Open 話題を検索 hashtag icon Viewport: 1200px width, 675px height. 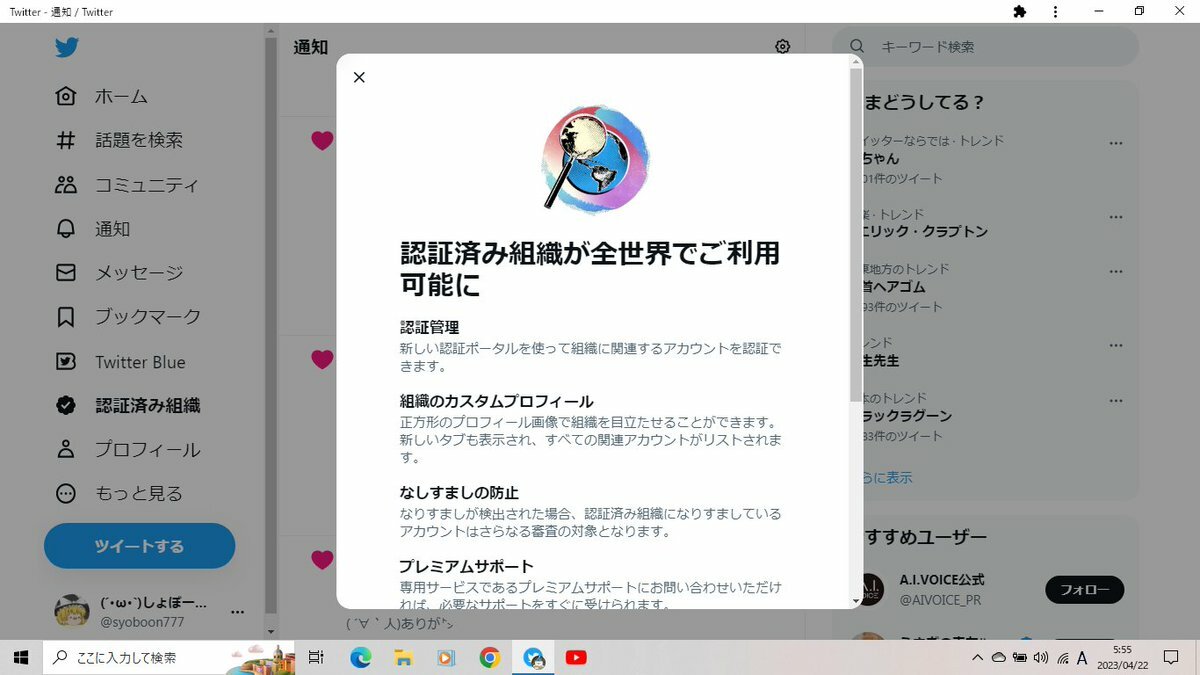coord(66,140)
